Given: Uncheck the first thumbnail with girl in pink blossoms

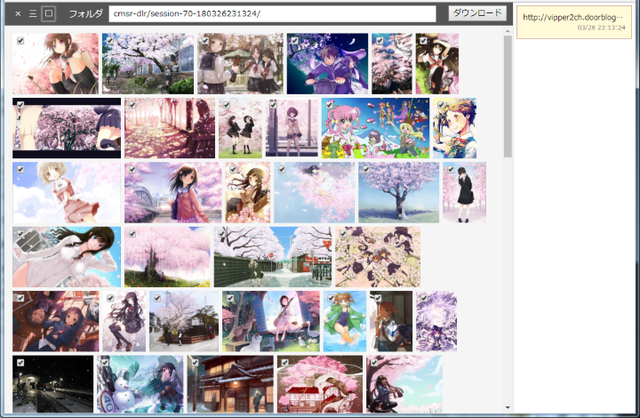Looking at the screenshot, I should pos(20,40).
